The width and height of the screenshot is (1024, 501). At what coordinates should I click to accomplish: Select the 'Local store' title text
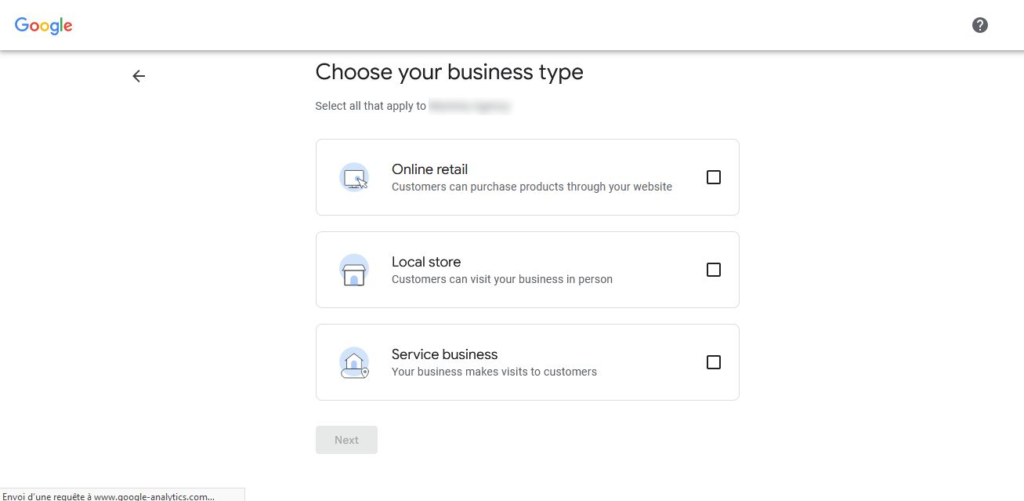[426, 262]
